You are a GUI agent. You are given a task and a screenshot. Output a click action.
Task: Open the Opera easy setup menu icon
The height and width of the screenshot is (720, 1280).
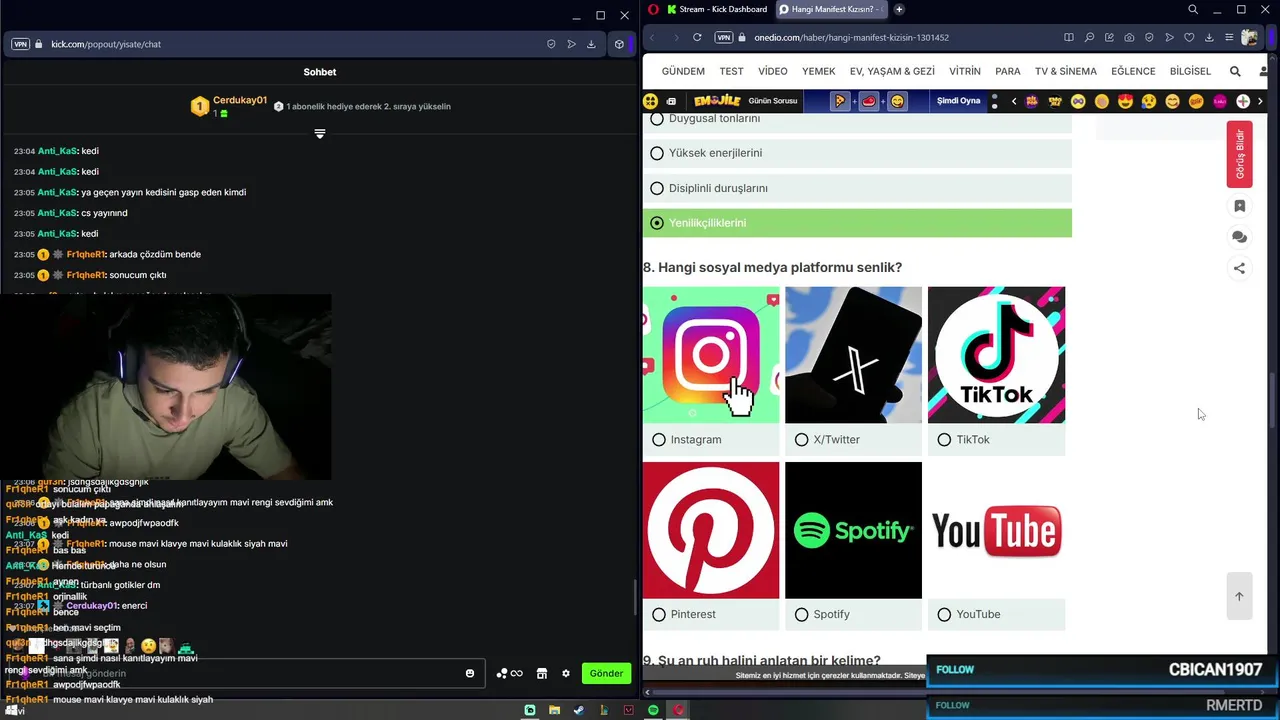tap(1229, 37)
